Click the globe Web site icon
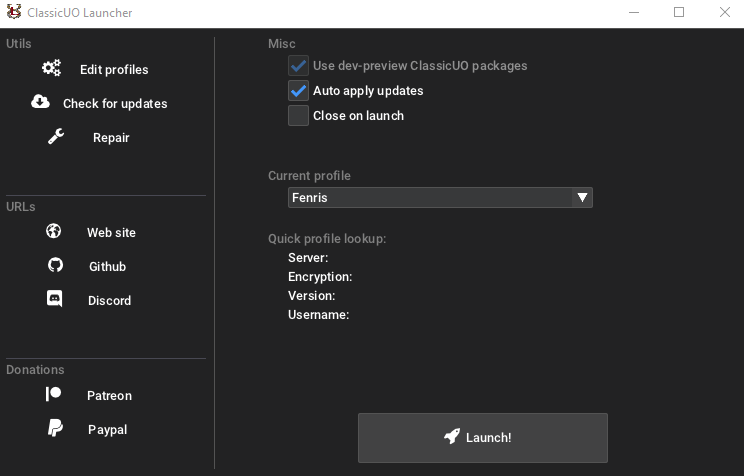Image resolution: width=744 pixels, height=476 pixels. coord(54,232)
